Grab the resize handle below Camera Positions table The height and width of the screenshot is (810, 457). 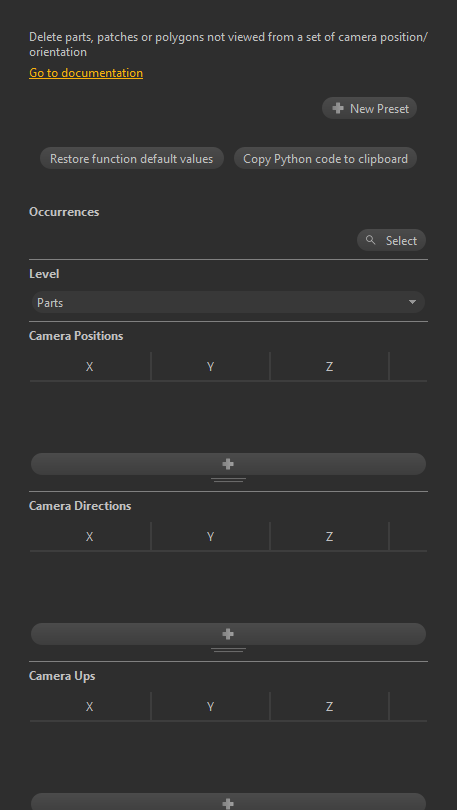(228, 480)
